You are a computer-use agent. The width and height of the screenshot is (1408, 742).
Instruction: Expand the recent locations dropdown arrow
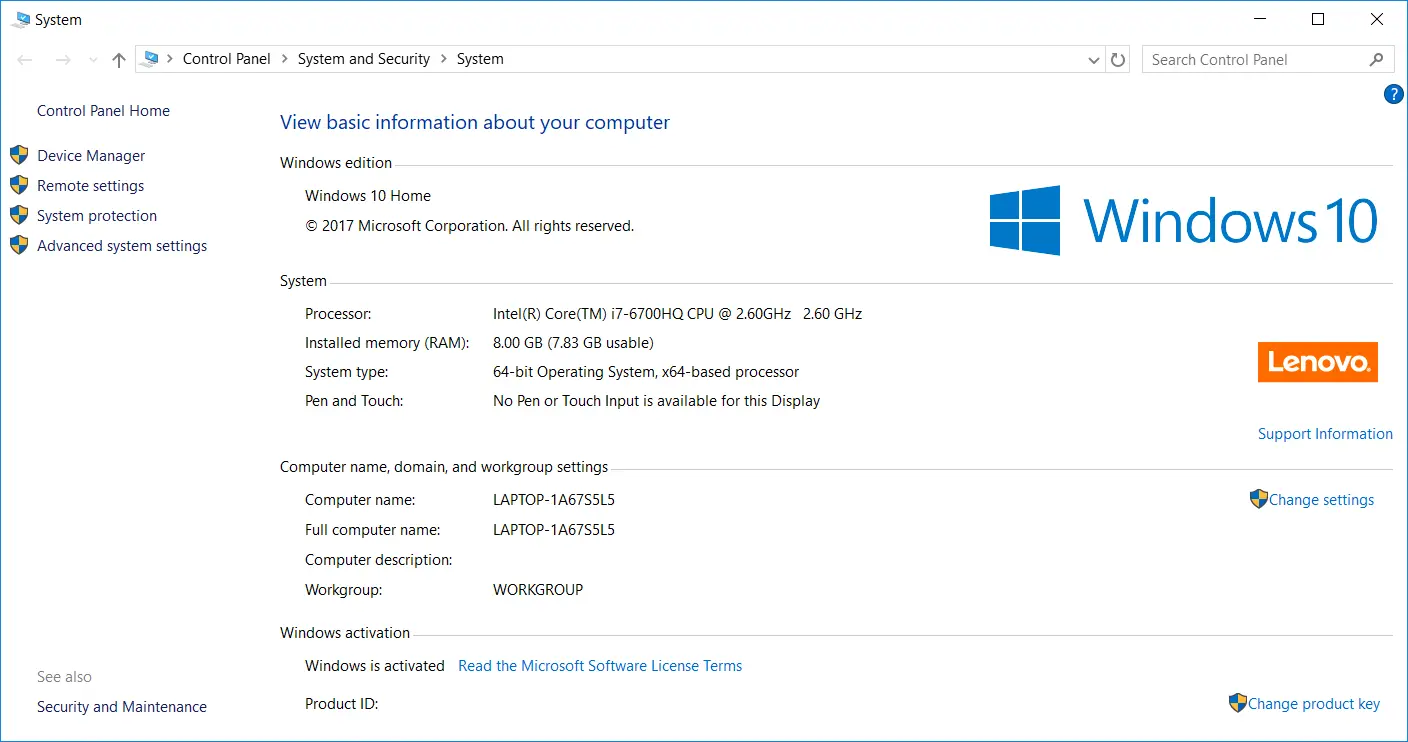93,60
